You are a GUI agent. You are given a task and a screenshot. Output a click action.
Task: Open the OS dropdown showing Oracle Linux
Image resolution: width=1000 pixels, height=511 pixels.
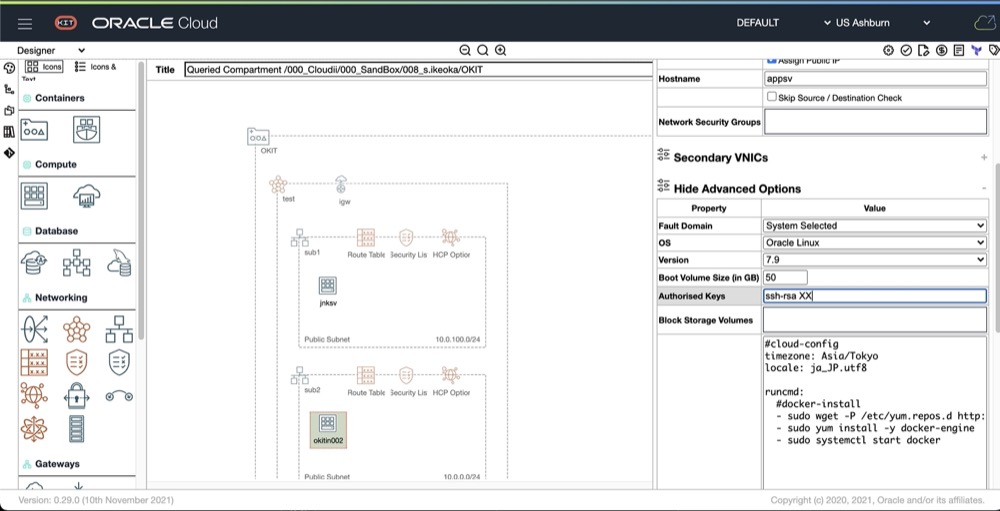(874, 242)
